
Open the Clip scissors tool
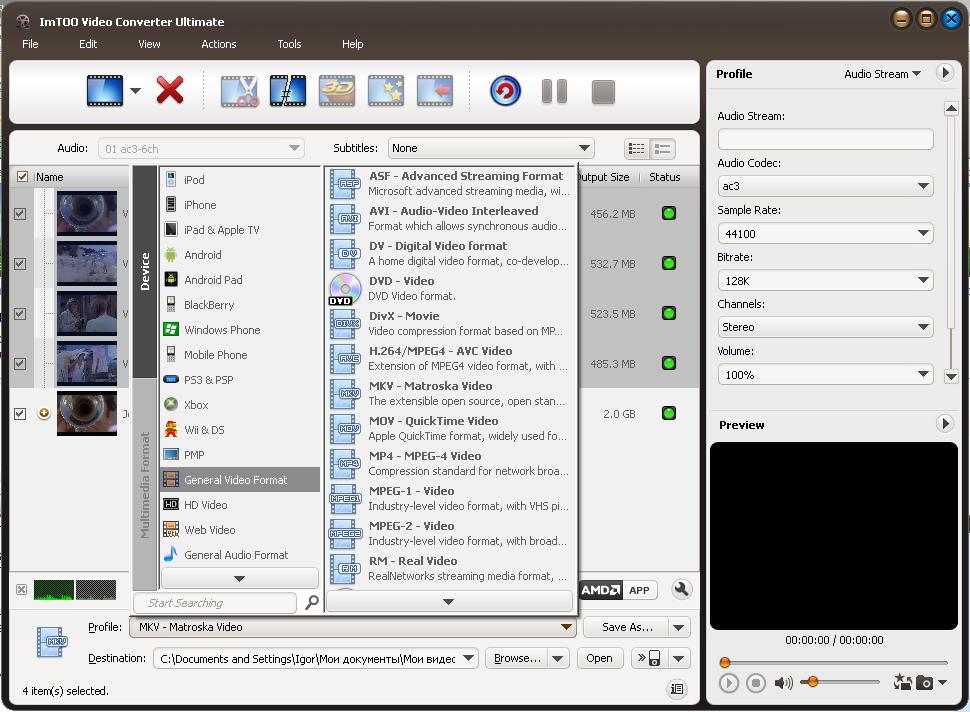click(x=239, y=91)
